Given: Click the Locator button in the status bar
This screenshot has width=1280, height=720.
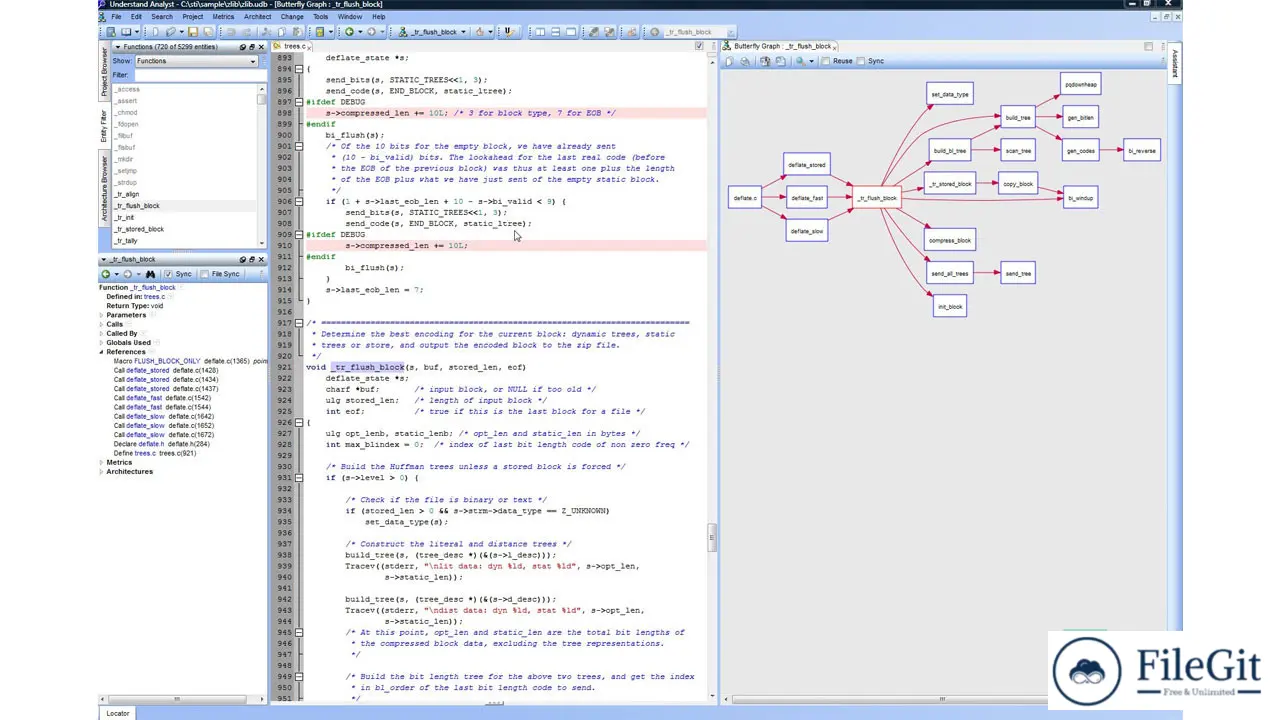Looking at the screenshot, I should point(118,713).
